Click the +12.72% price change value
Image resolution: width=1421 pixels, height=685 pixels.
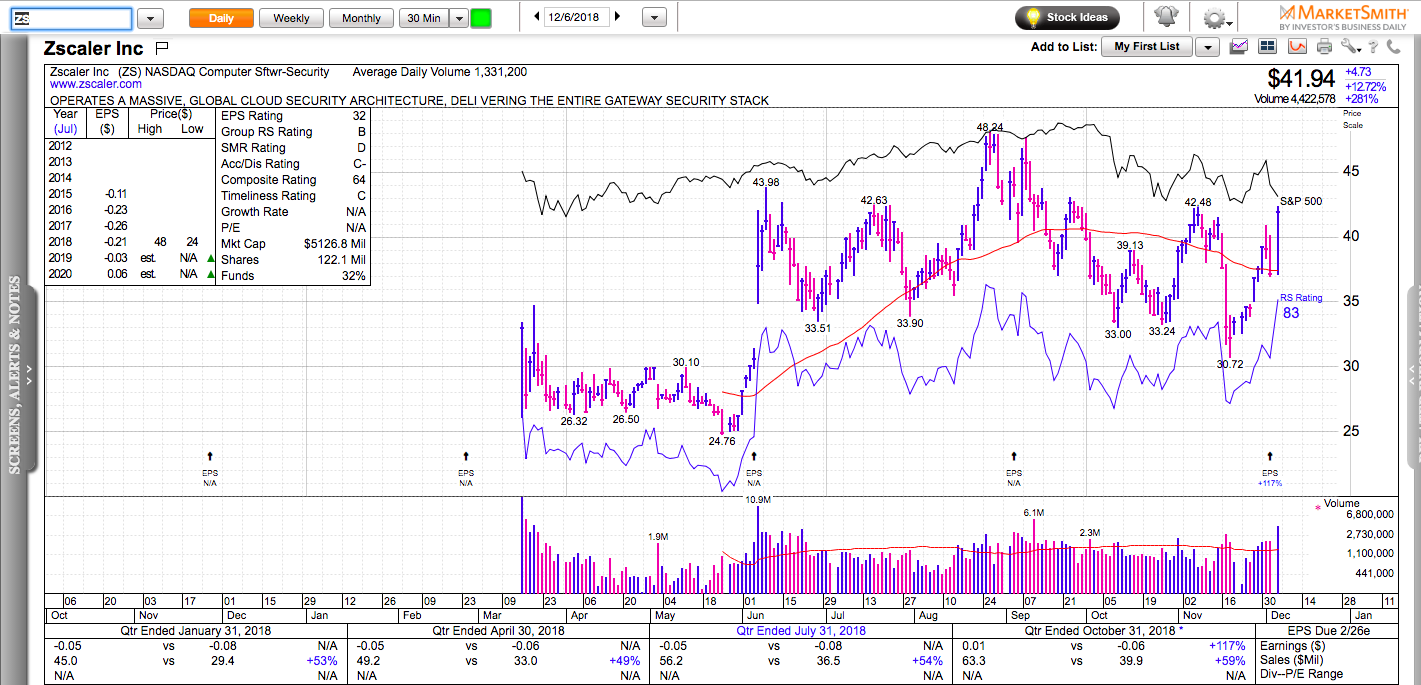coord(1366,85)
